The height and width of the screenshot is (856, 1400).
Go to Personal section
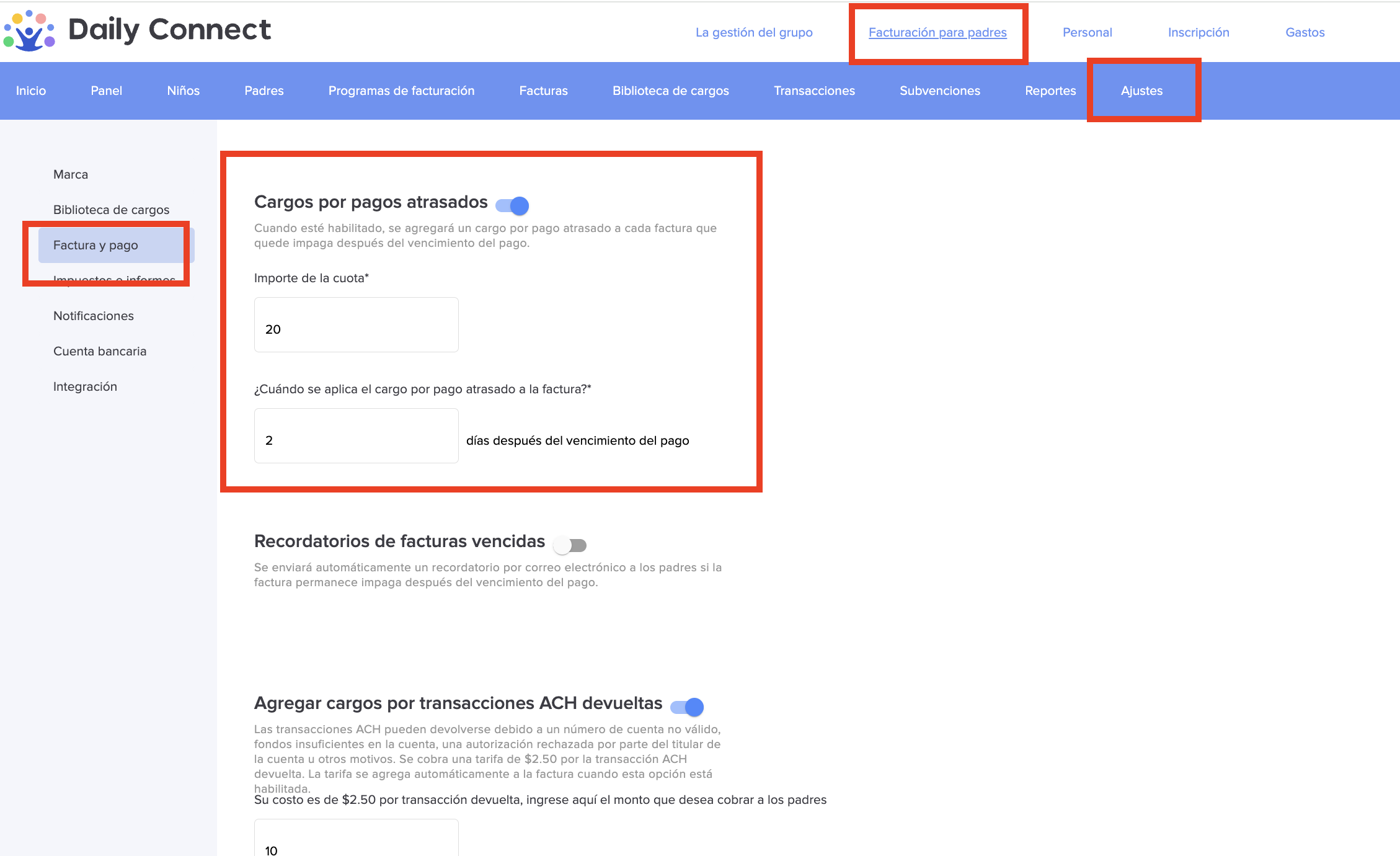point(1087,32)
